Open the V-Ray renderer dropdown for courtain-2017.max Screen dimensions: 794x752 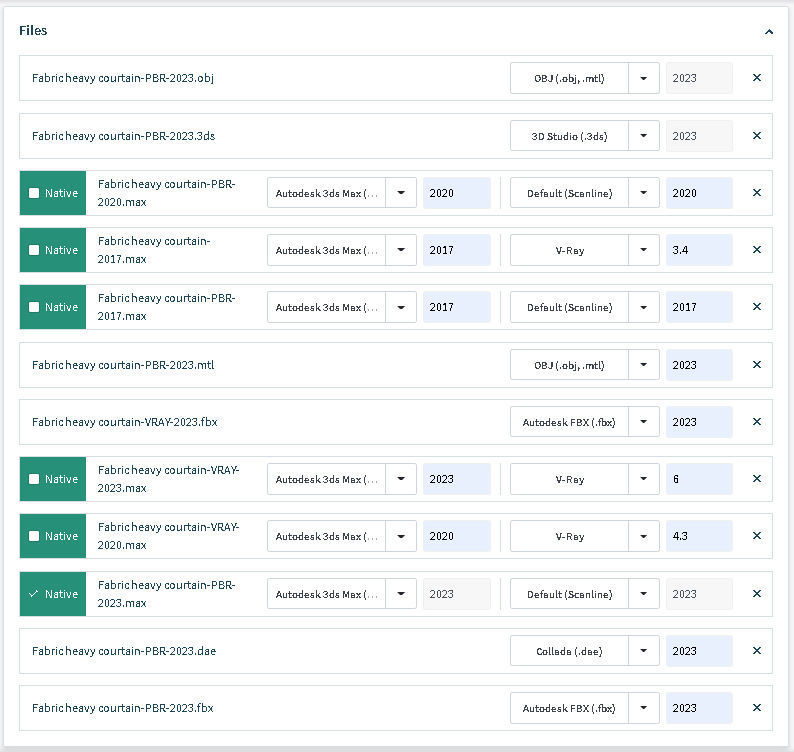(644, 250)
